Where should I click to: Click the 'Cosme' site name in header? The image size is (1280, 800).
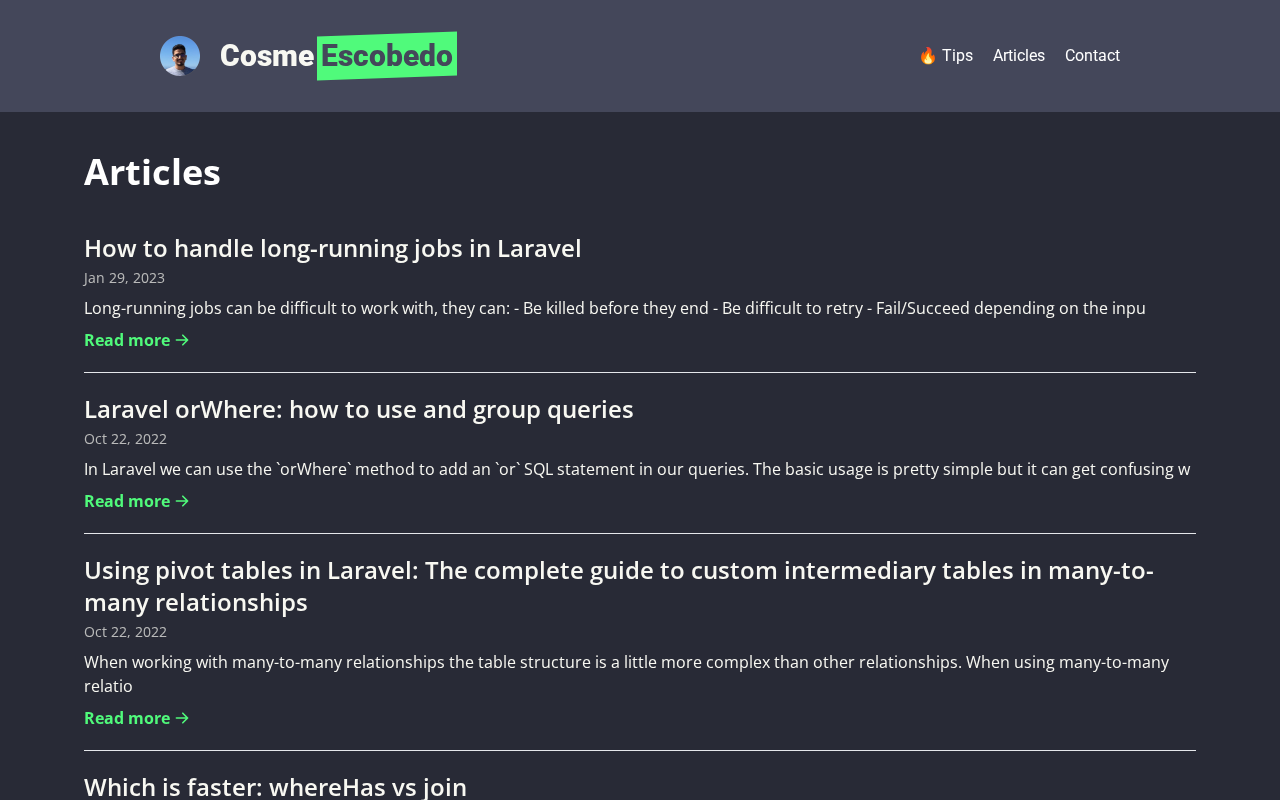[267, 56]
